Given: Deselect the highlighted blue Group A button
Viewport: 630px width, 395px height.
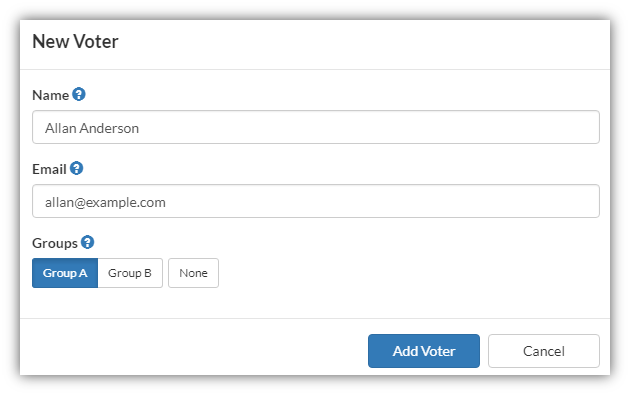Looking at the screenshot, I should 65,273.
